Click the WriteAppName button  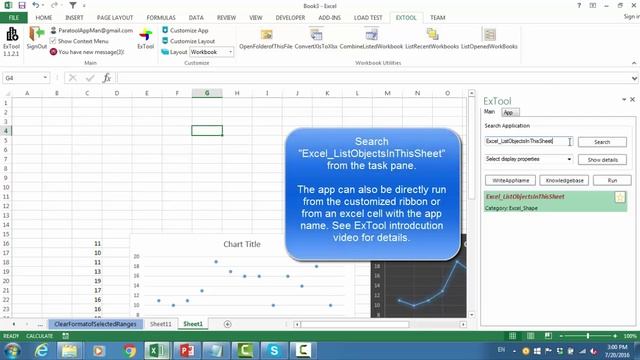[x=510, y=180]
